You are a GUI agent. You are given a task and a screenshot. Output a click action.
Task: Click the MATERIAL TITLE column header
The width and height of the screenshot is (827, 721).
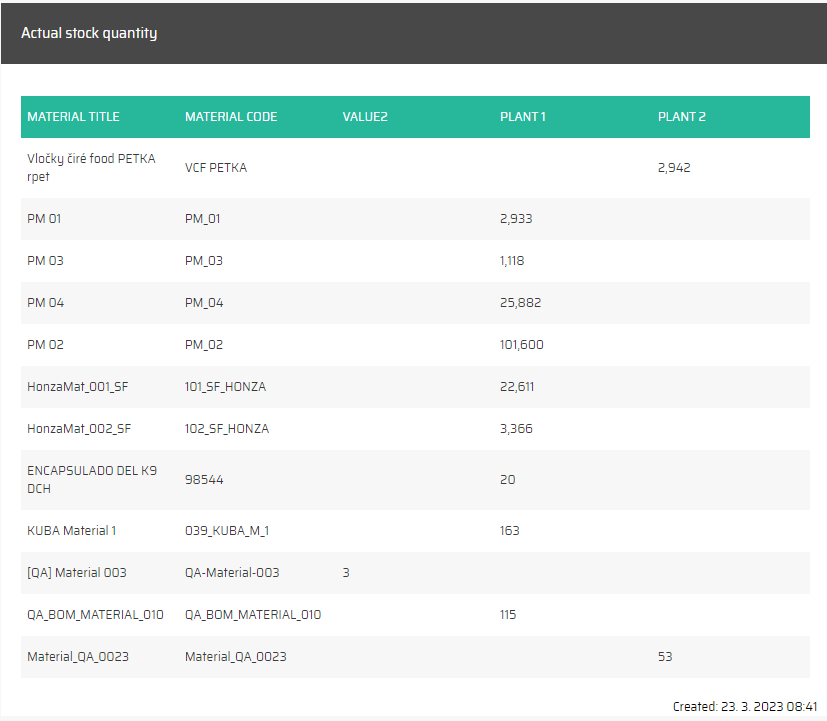tap(73, 117)
